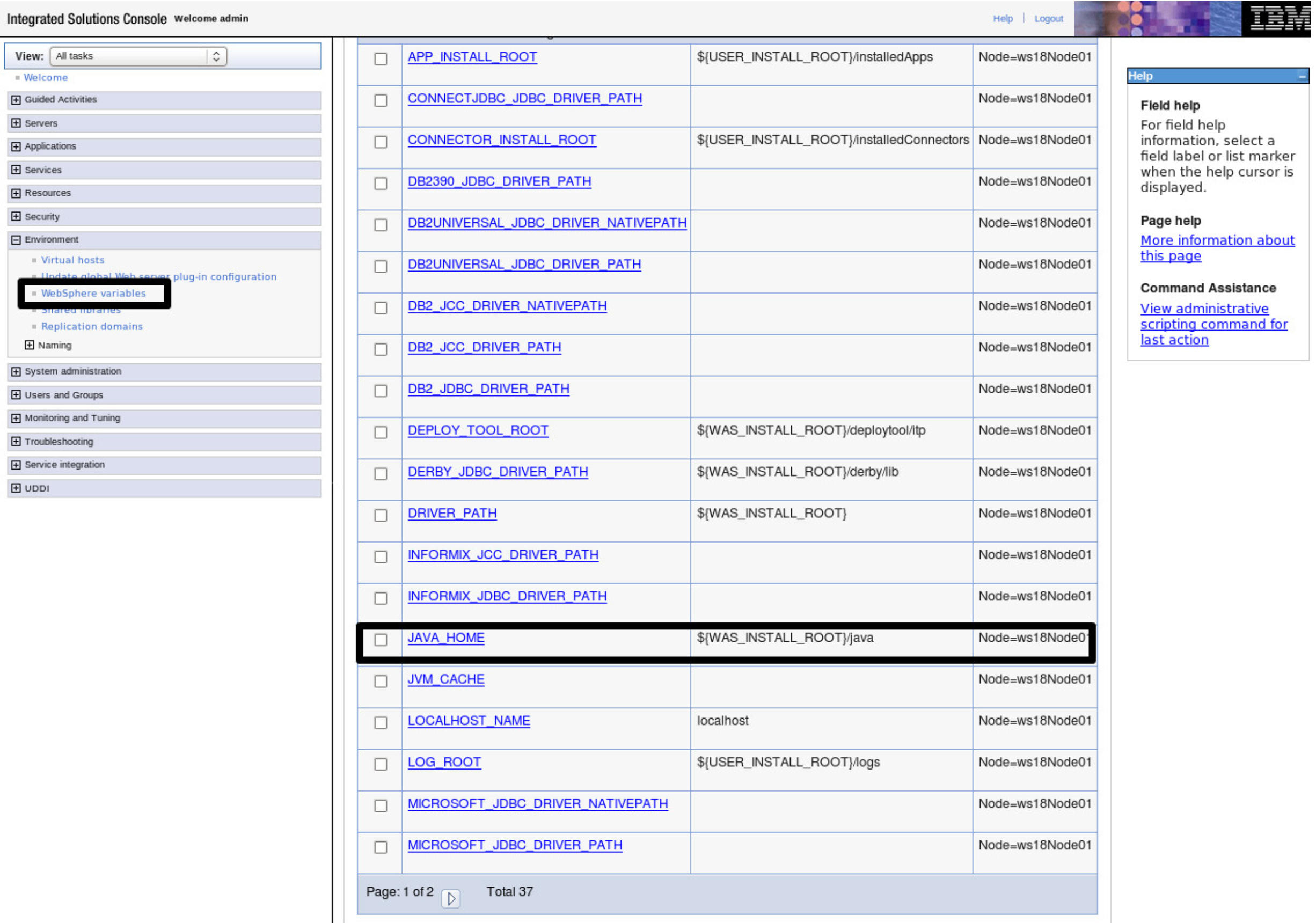Viewport: 1316px width, 923px height.
Task: Tick the LOCALHOST_NAME checkbox
Action: click(381, 723)
